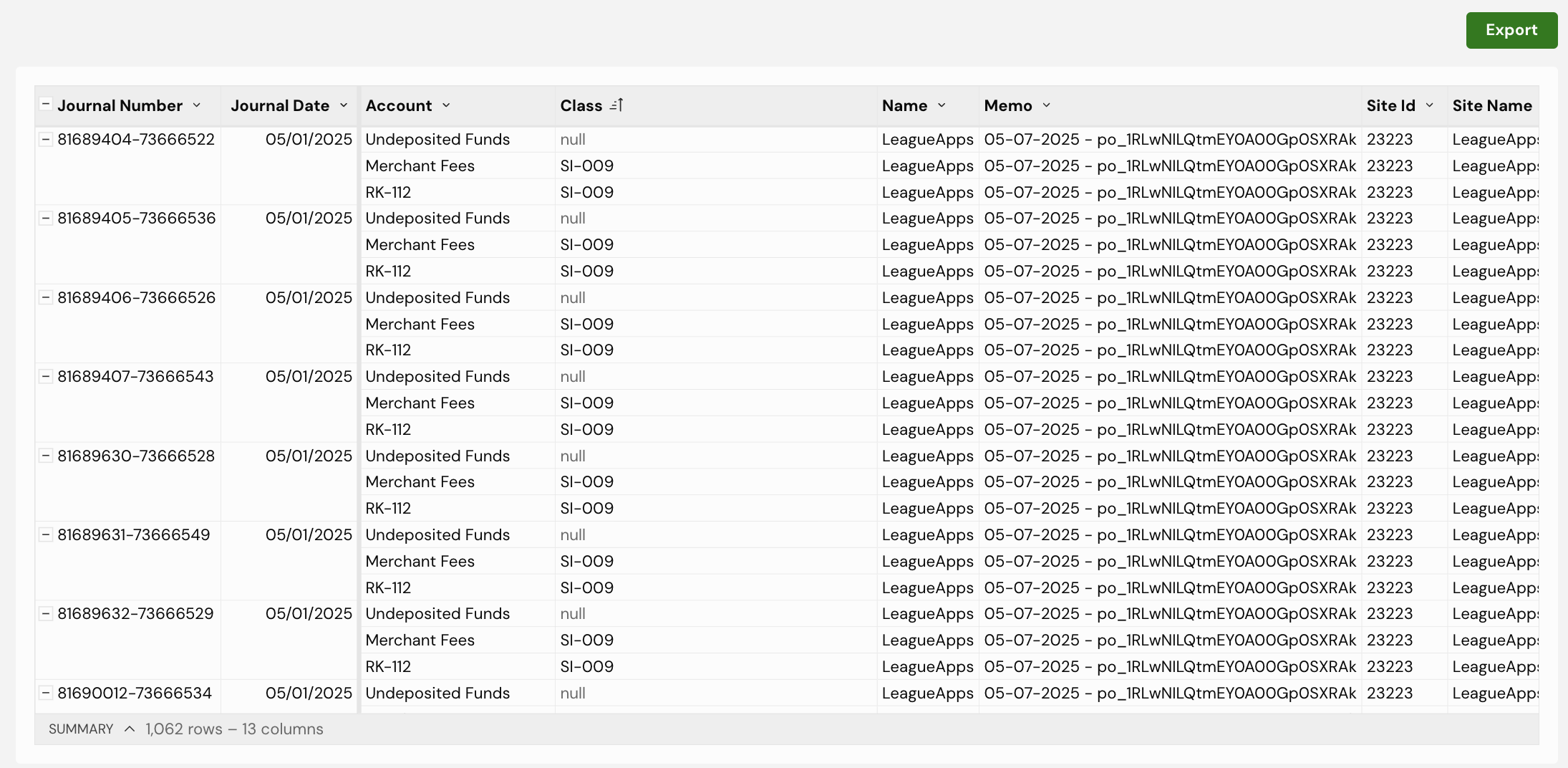Collapse journal group 81689407-73666543
This screenshot has width=1568, height=768.
pos(45,376)
